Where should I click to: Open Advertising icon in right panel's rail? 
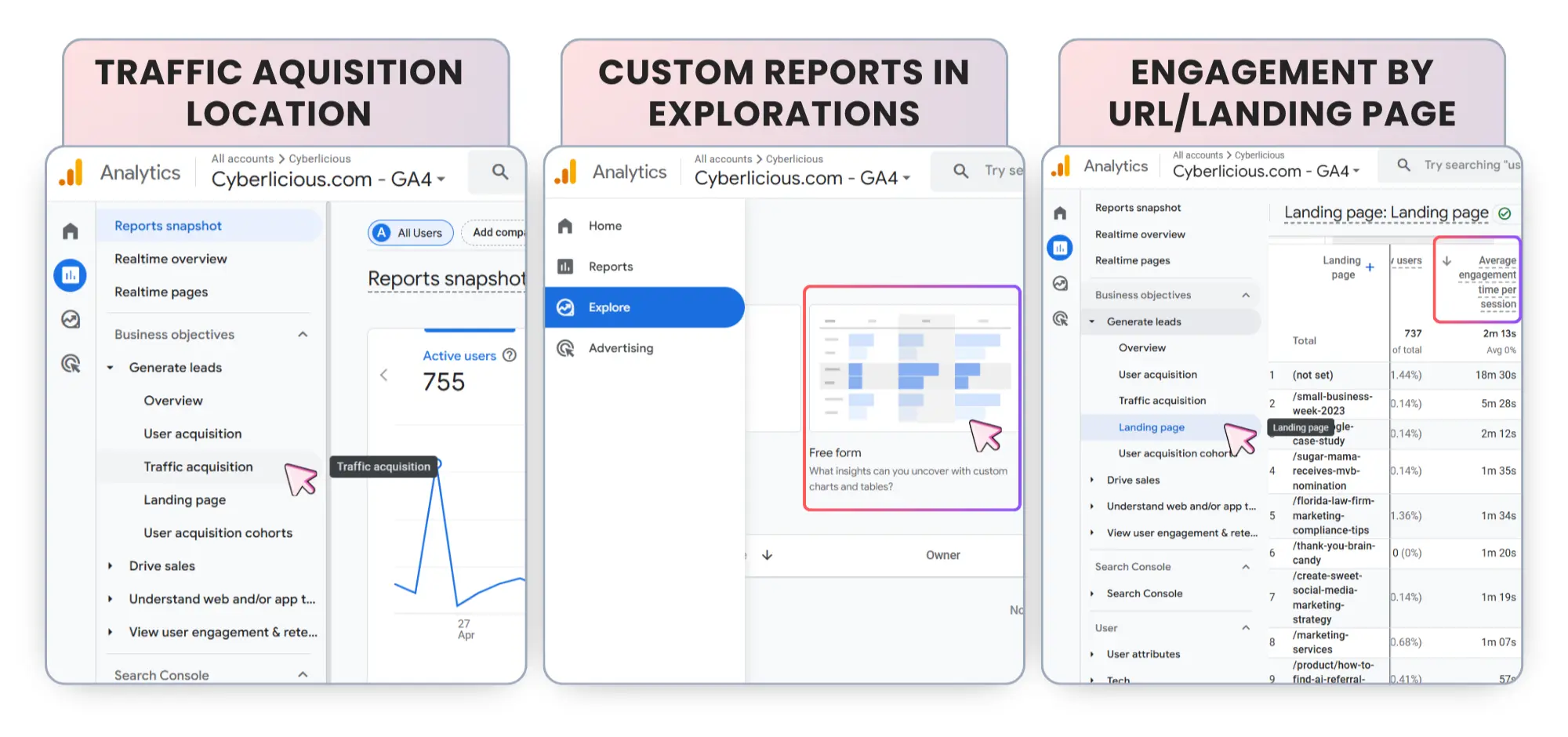click(1060, 319)
